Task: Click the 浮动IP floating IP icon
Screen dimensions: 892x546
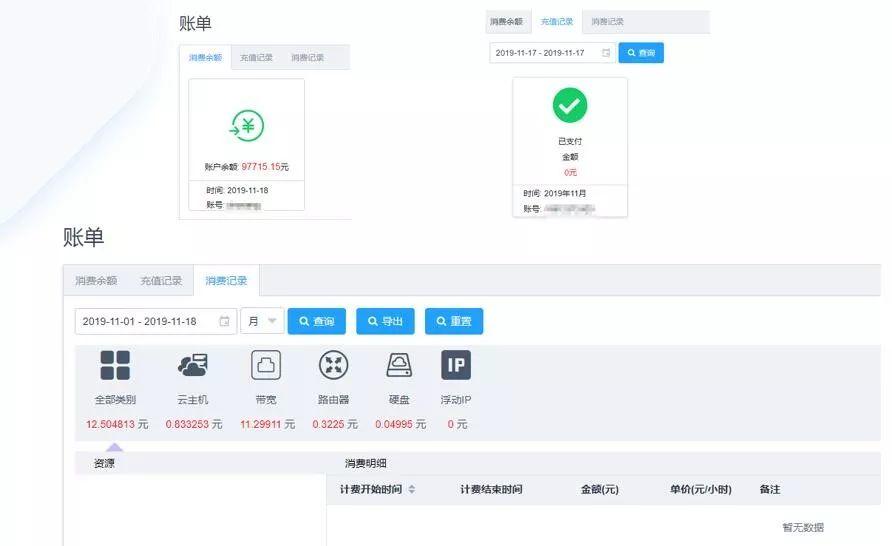Action: 456,365
